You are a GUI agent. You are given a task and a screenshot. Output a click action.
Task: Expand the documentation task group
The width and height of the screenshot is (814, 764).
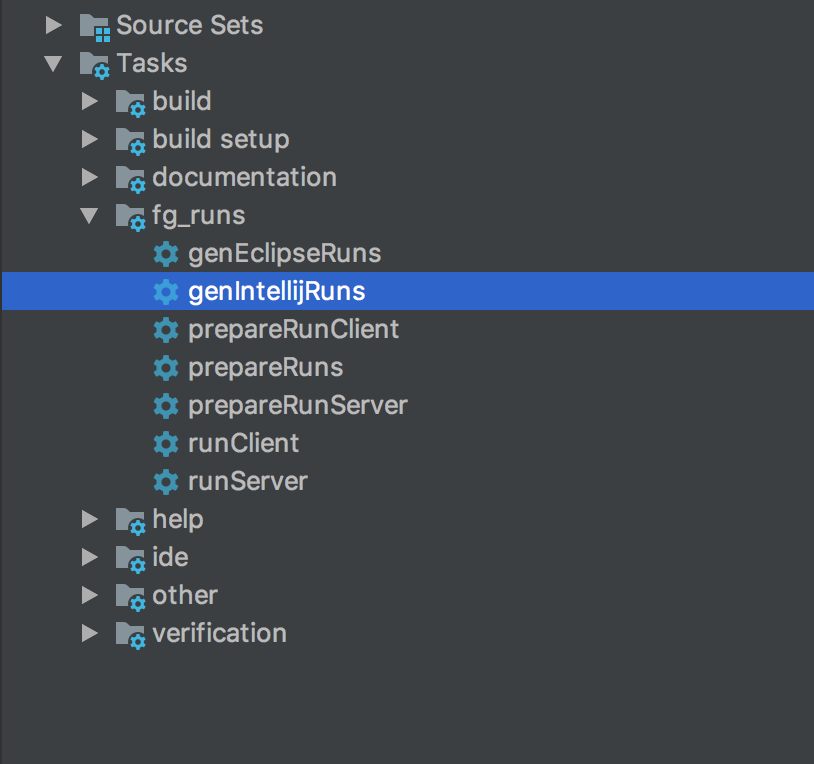click(x=88, y=177)
